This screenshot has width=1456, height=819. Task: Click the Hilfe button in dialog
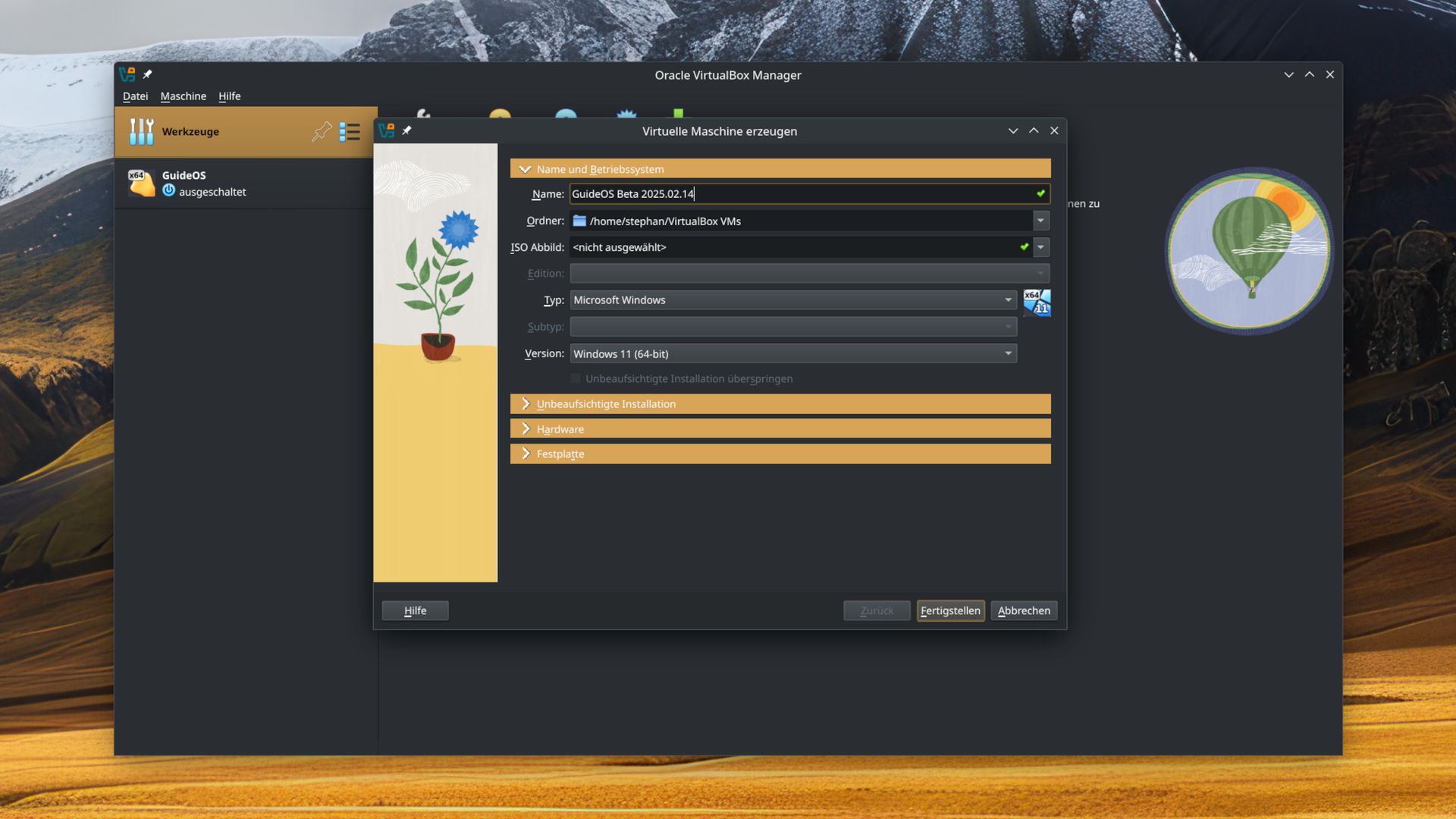pos(415,610)
